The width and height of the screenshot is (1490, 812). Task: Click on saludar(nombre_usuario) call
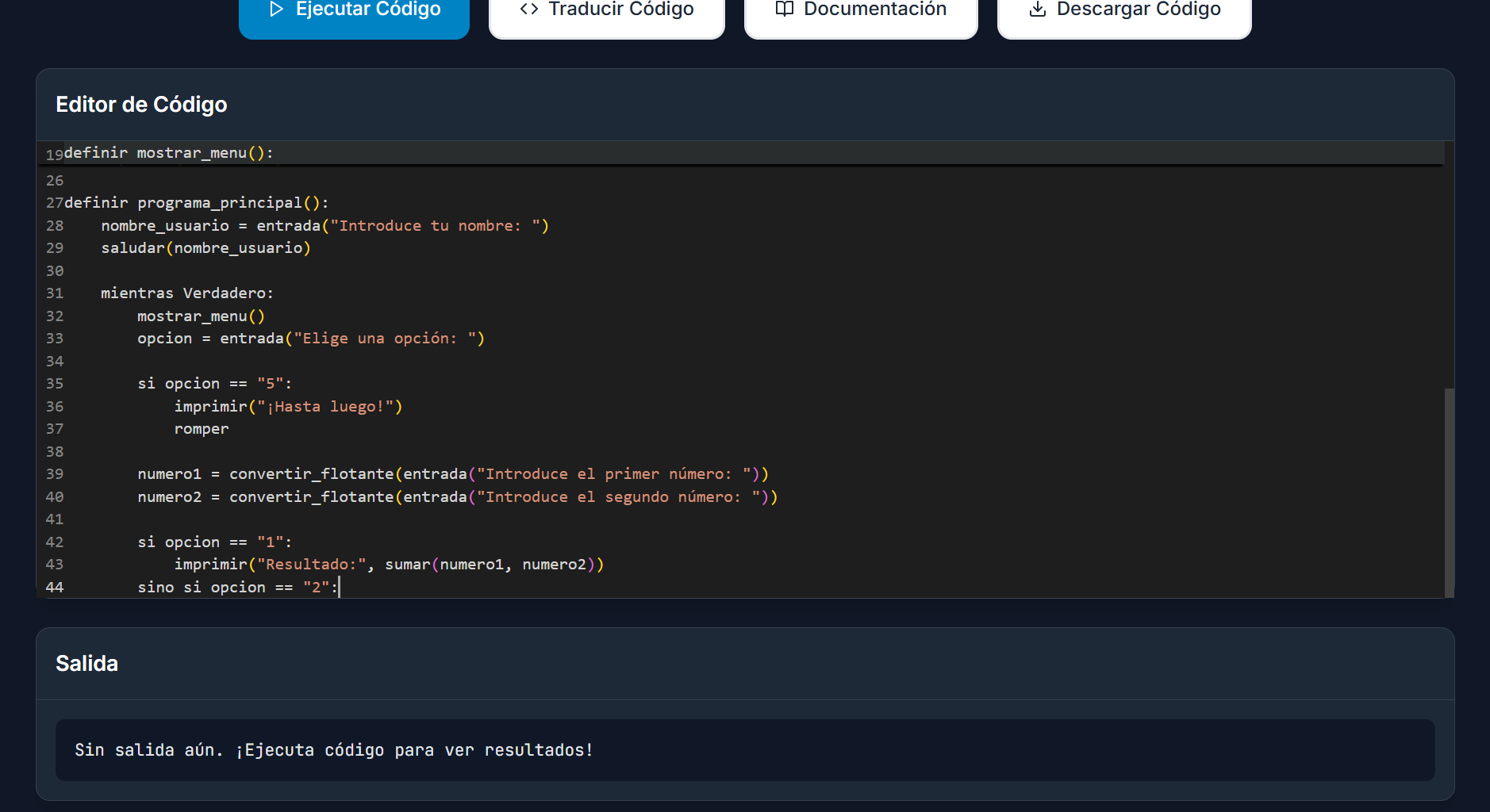tap(205, 248)
